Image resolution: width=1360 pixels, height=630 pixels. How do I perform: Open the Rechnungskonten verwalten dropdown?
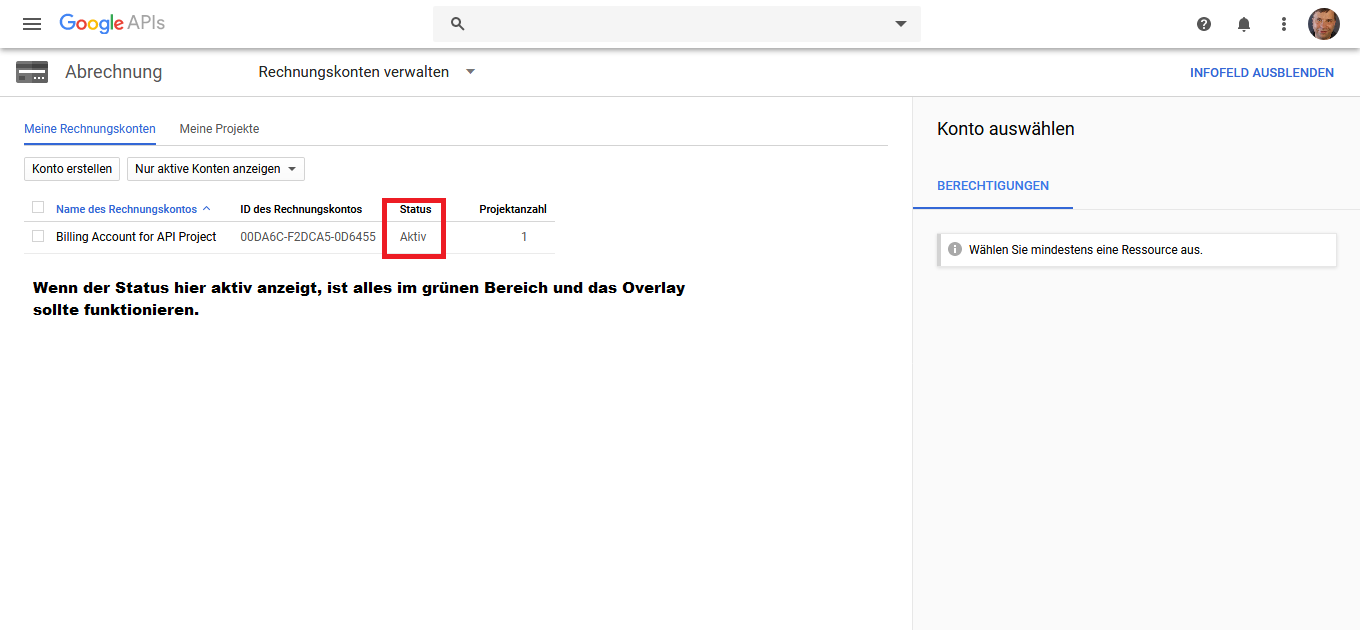pyautogui.click(x=367, y=72)
